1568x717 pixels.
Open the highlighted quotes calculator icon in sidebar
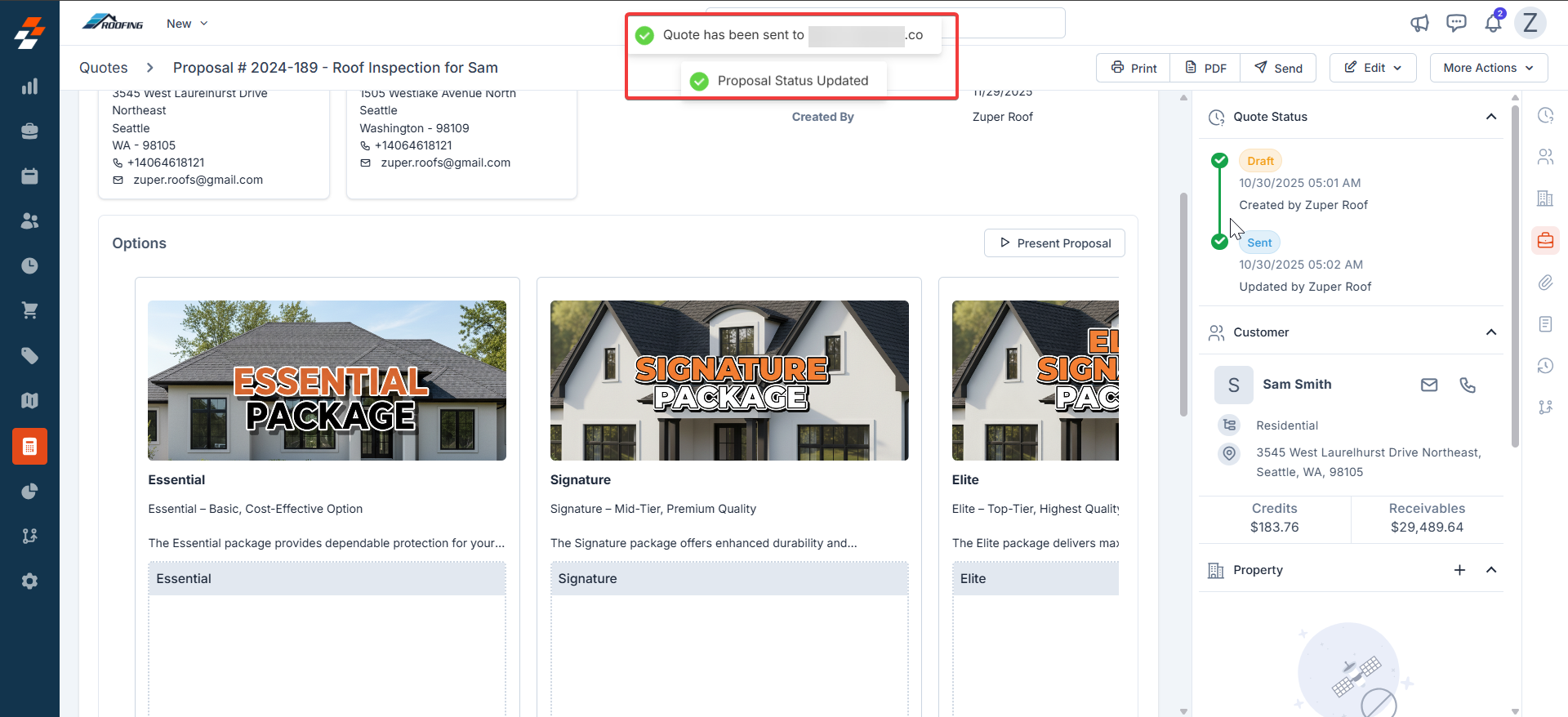(x=29, y=447)
